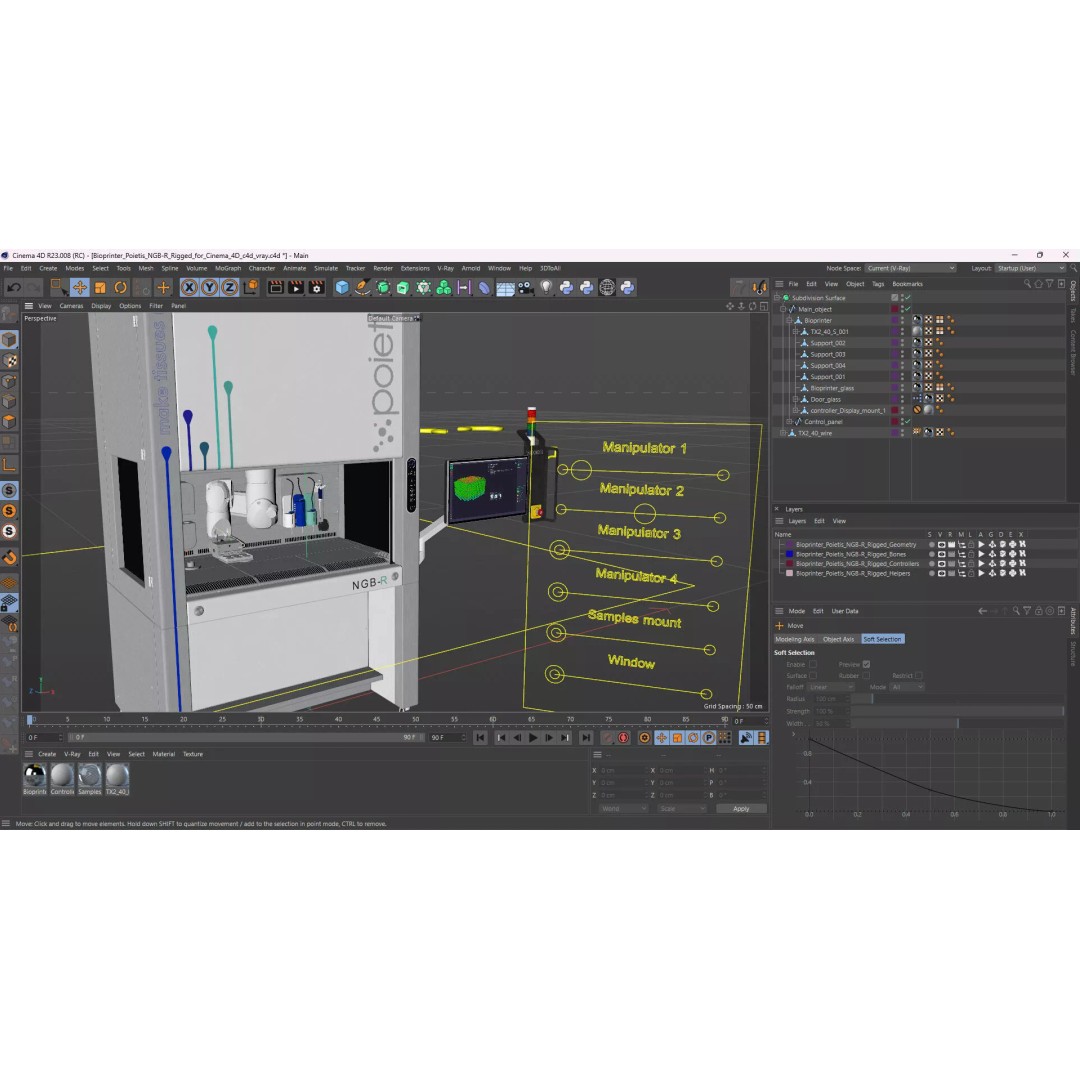Click the Undo arrow in the toolbar
Image resolution: width=1080 pixels, height=1080 pixels.
pyautogui.click(x=14, y=288)
